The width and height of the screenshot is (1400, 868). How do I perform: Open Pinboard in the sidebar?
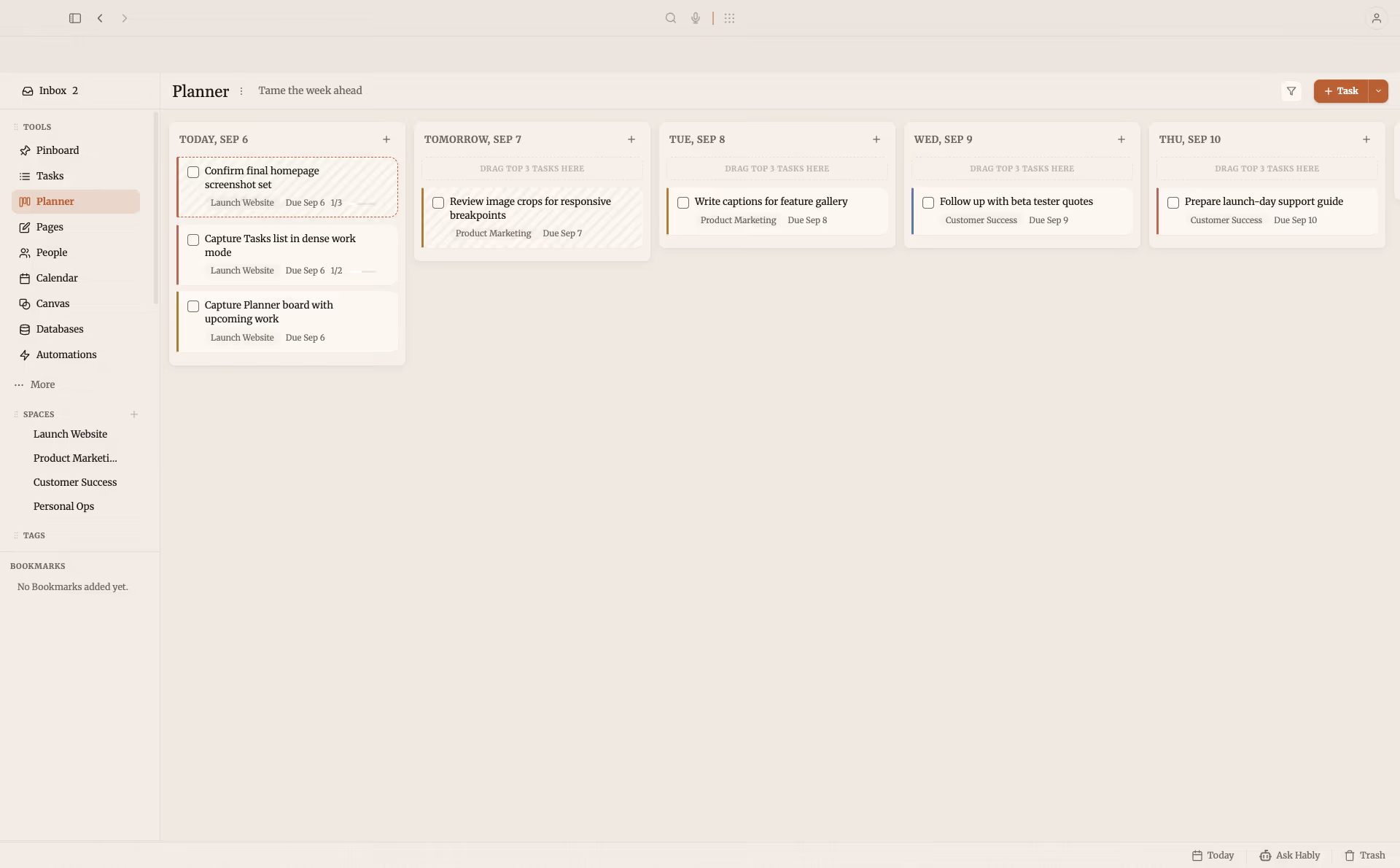[x=76, y=150]
